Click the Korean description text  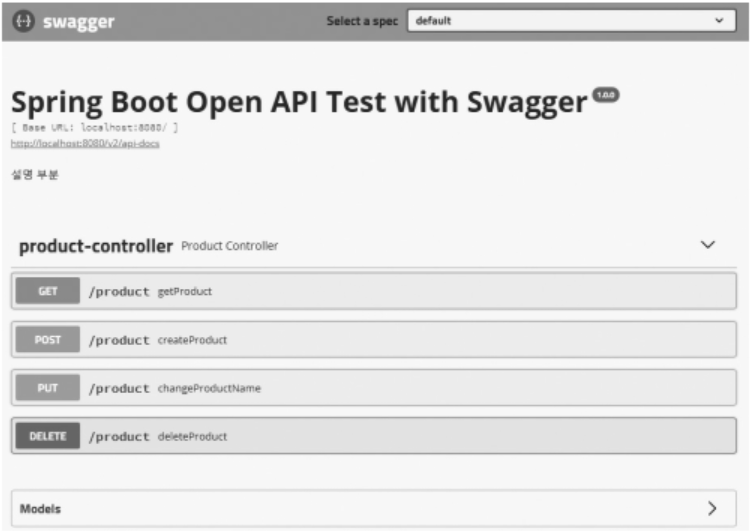[35, 174]
